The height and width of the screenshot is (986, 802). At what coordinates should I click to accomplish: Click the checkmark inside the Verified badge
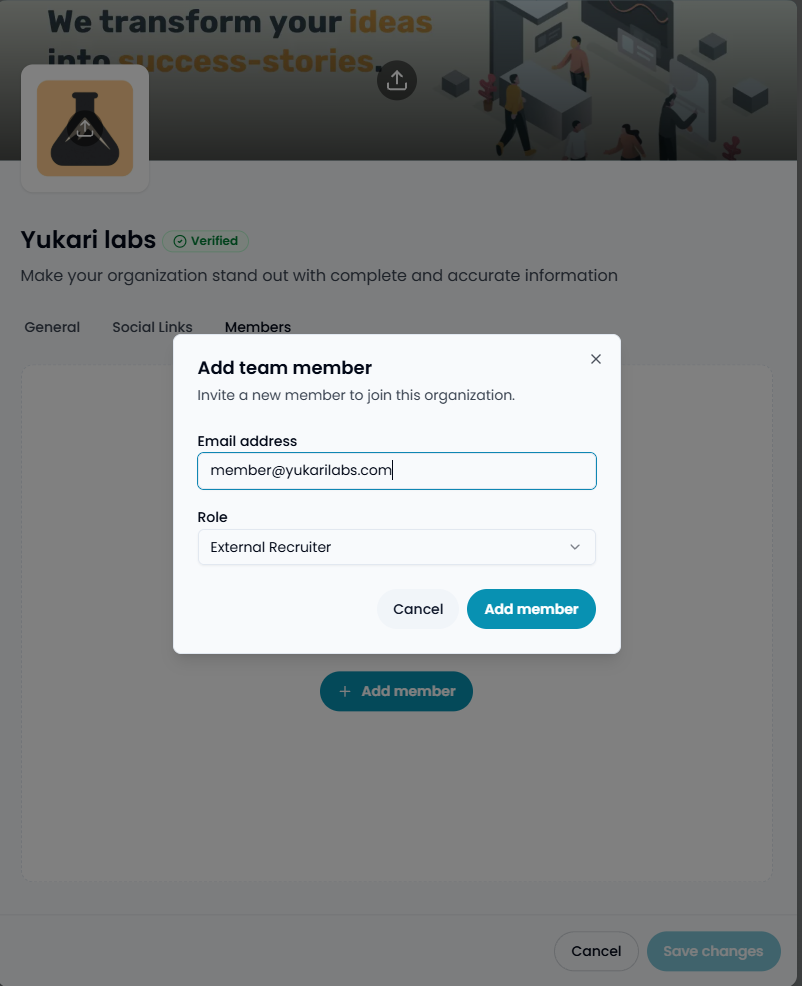tap(179, 241)
